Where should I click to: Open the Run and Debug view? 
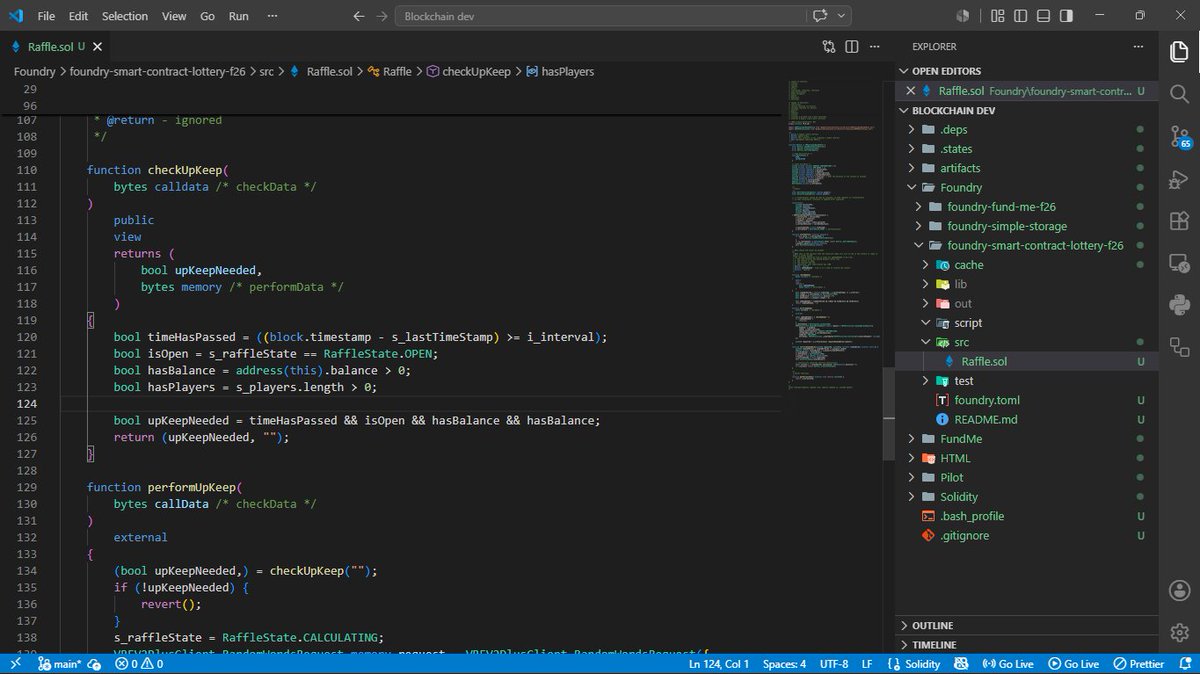click(1179, 179)
